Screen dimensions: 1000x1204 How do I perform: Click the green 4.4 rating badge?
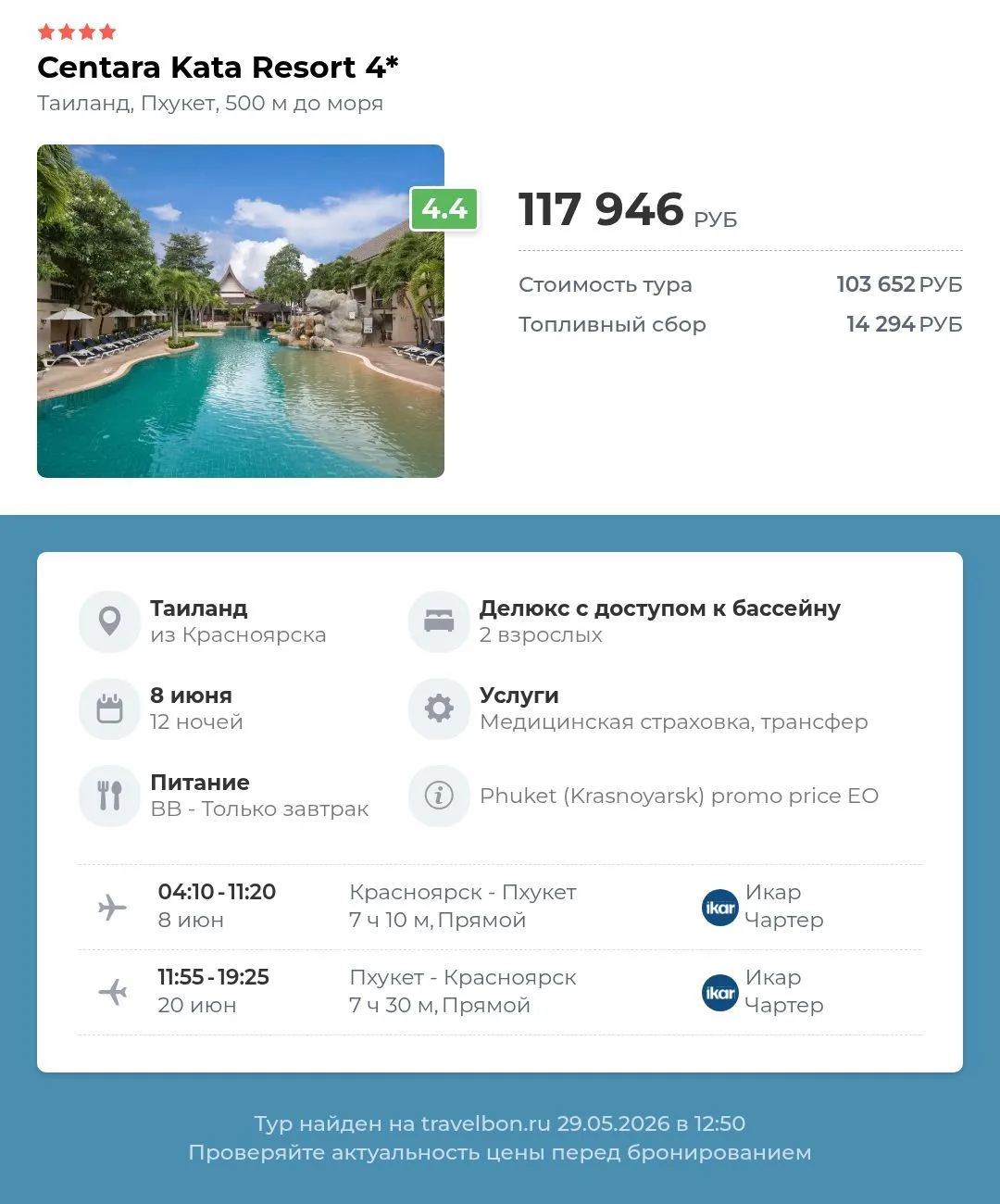coord(444,209)
